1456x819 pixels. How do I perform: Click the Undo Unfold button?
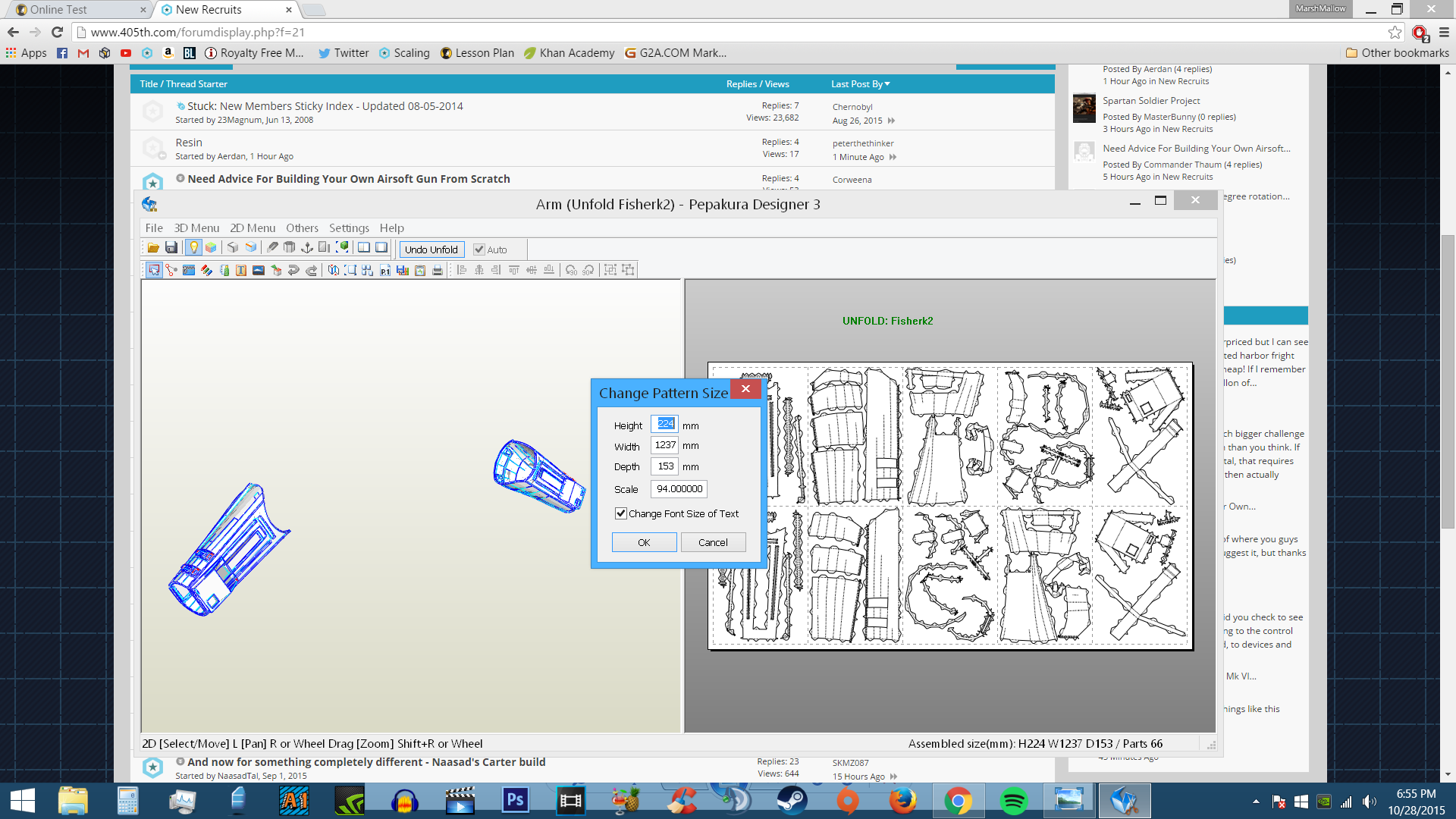click(x=431, y=249)
